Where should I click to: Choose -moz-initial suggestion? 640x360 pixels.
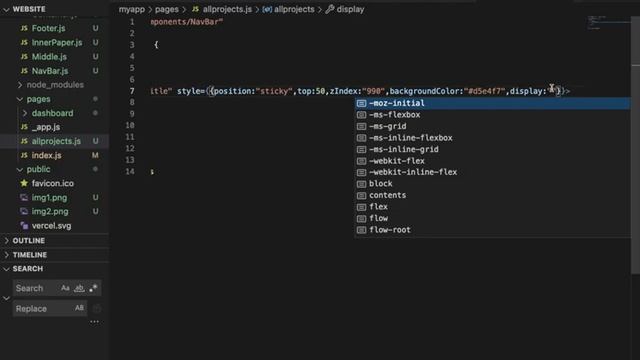[x=492, y=103]
